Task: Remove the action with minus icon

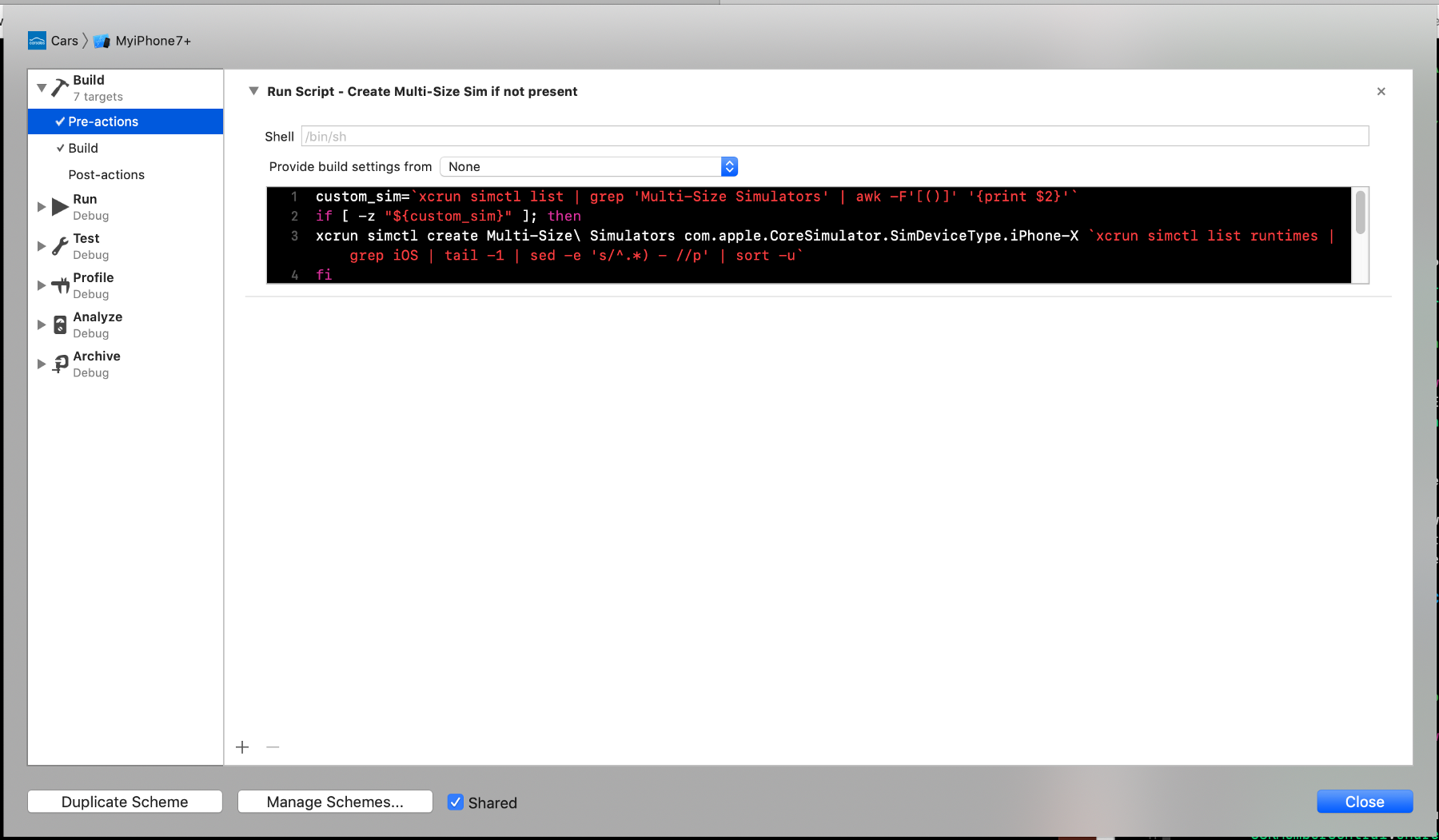Action: click(x=273, y=747)
